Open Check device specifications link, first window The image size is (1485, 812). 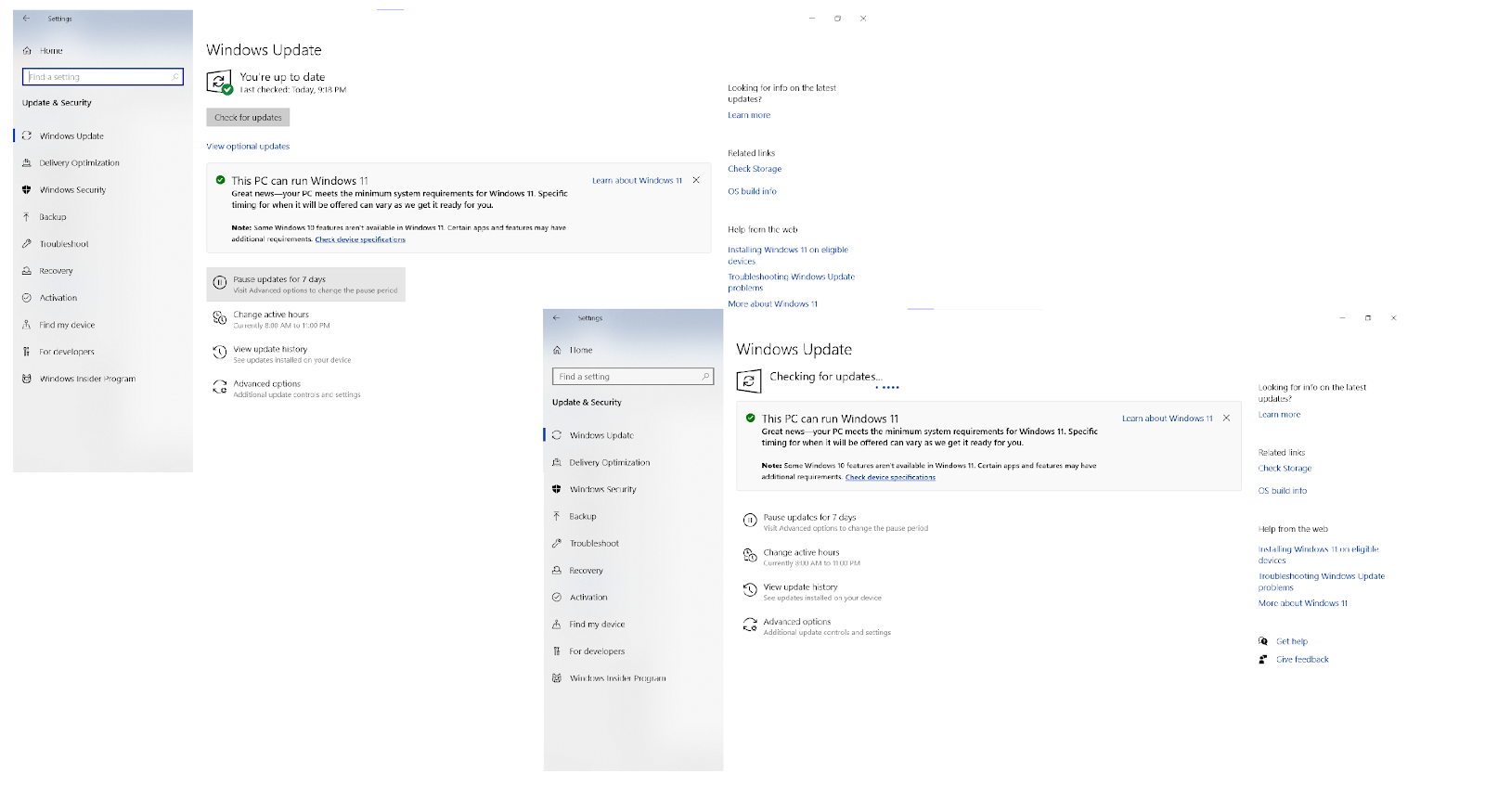click(x=360, y=239)
